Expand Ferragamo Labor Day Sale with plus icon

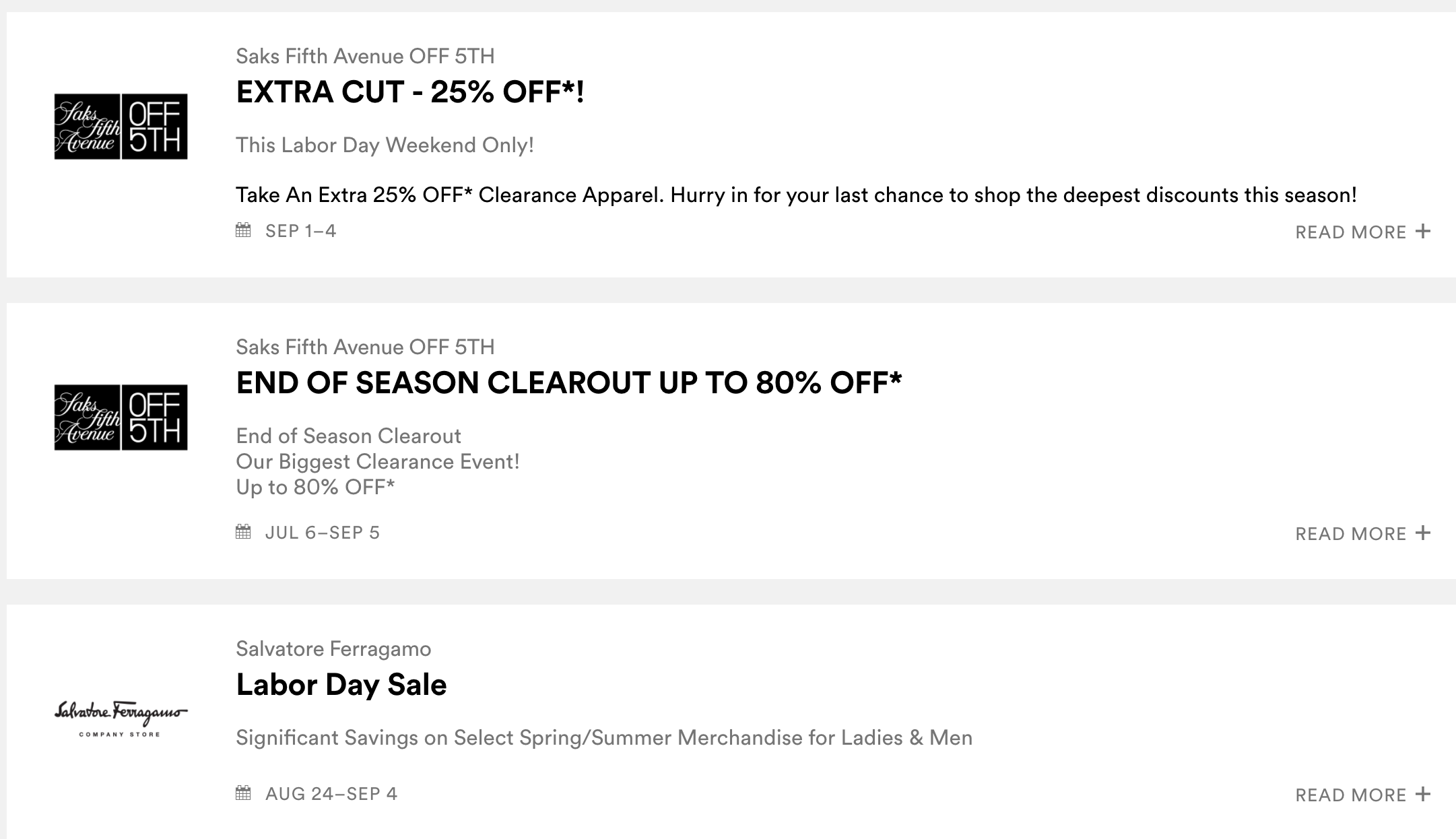pyautogui.click(x=1423, y=794)
